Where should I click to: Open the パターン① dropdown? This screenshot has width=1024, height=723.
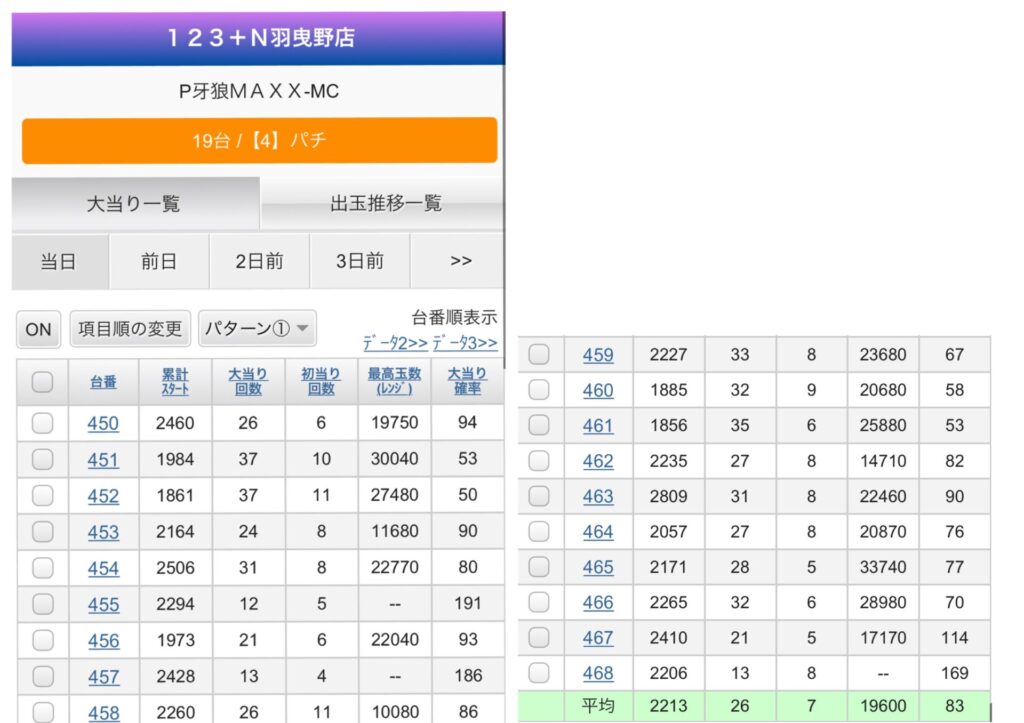pyautogui.click(x=257, y=328)
